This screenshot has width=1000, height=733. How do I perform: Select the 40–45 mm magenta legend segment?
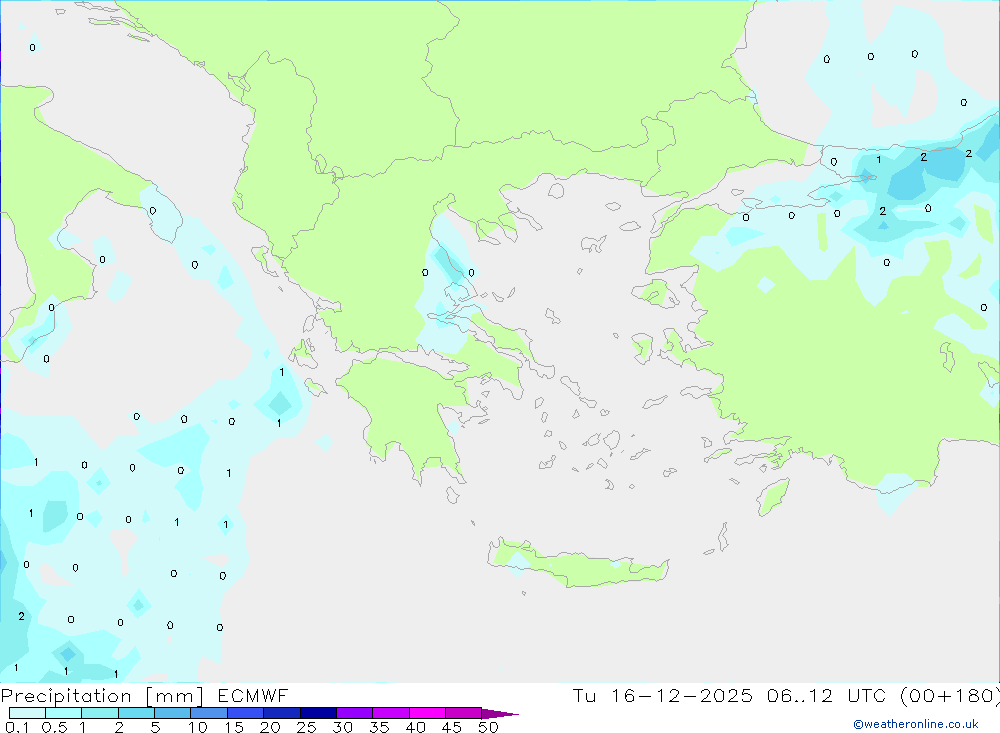point(427,713)
